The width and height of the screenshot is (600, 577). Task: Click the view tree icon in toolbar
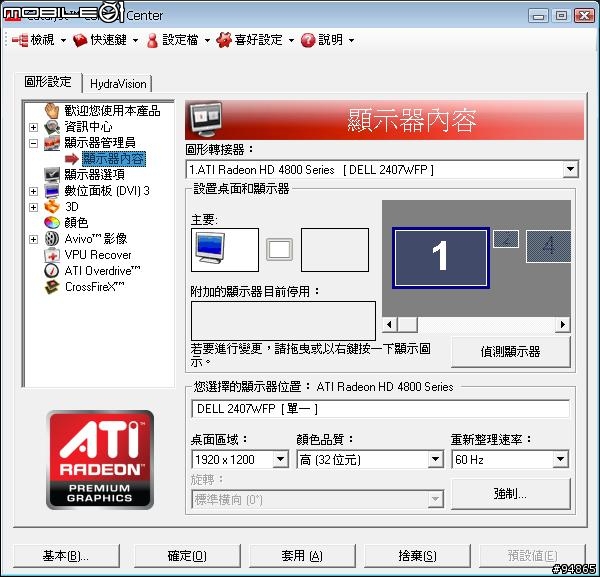(x=20, y=40)
